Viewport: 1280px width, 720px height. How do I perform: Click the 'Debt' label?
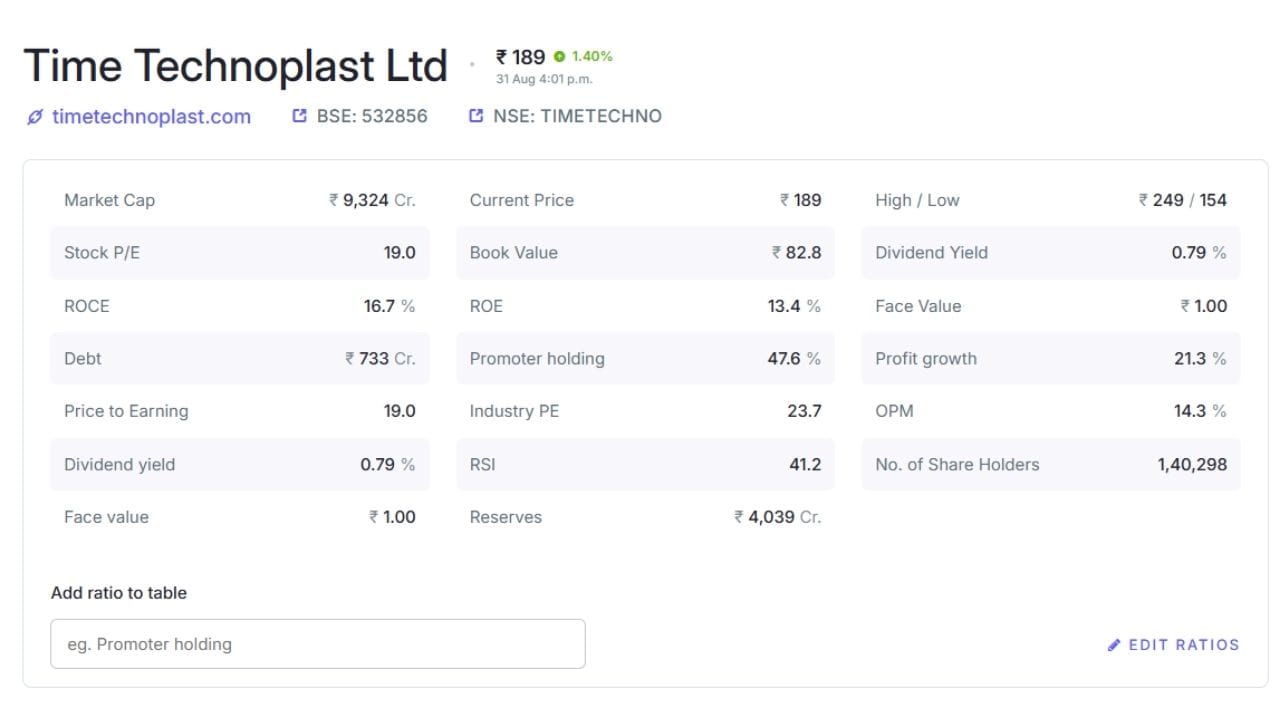pos(83,359)
